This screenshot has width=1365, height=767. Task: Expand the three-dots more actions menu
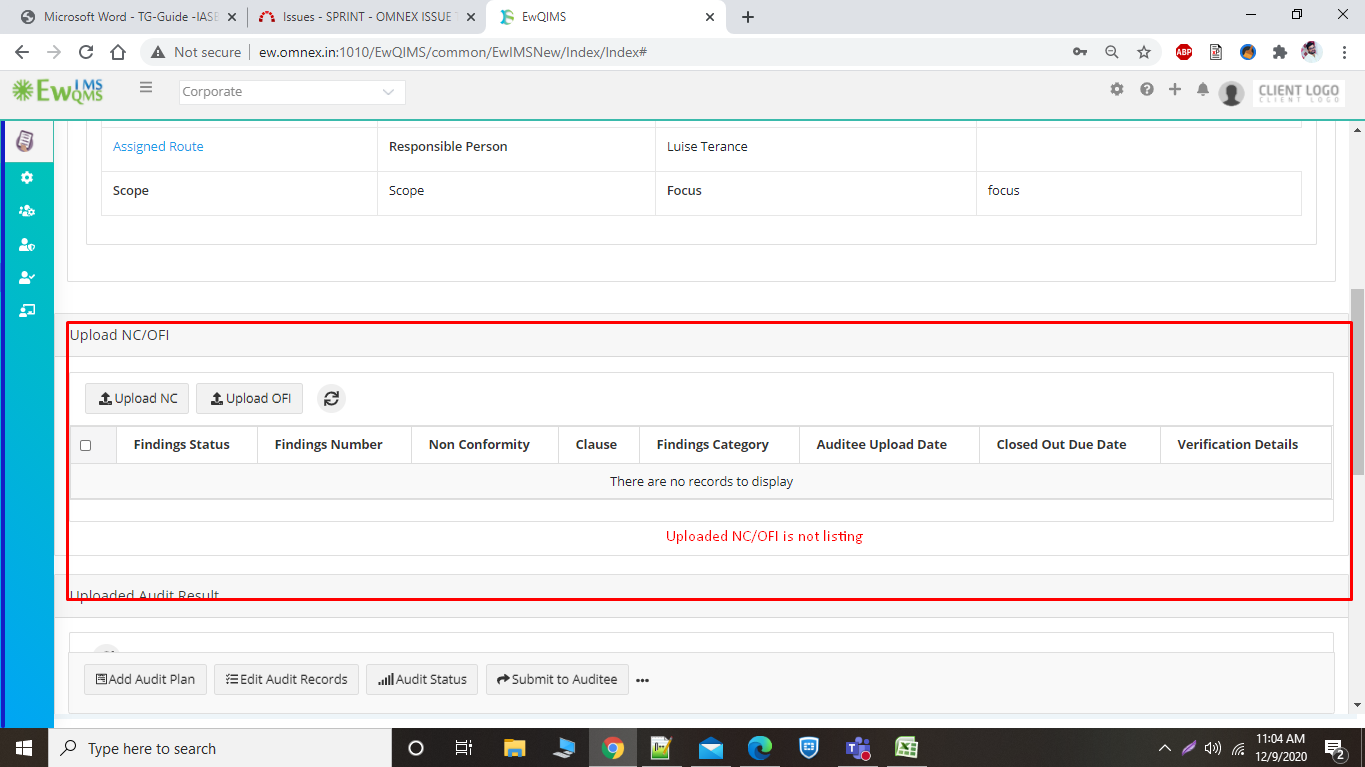642,680
